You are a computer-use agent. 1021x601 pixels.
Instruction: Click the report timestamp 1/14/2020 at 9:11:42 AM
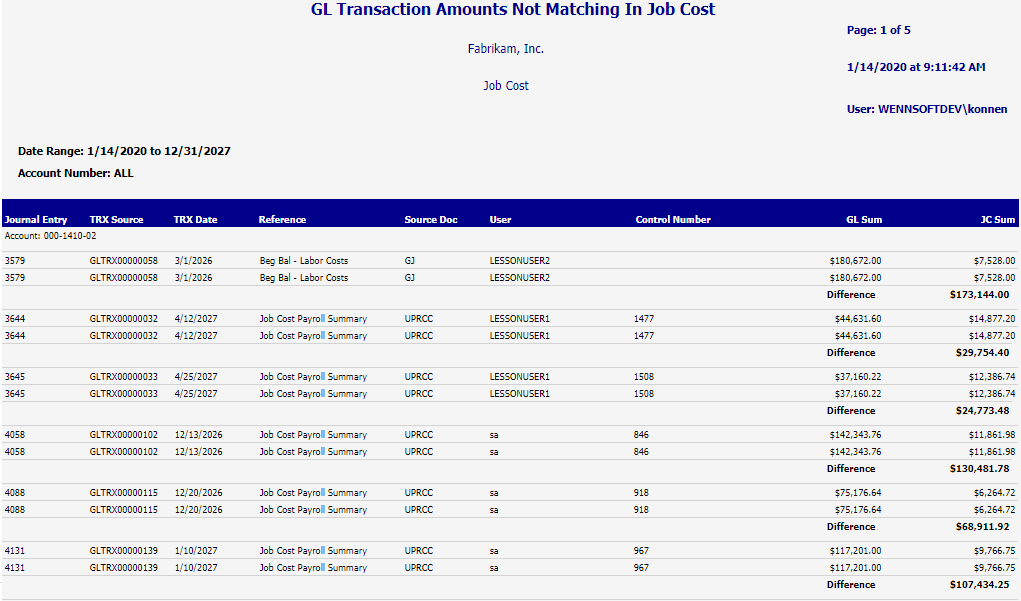[x=915, y=67]
